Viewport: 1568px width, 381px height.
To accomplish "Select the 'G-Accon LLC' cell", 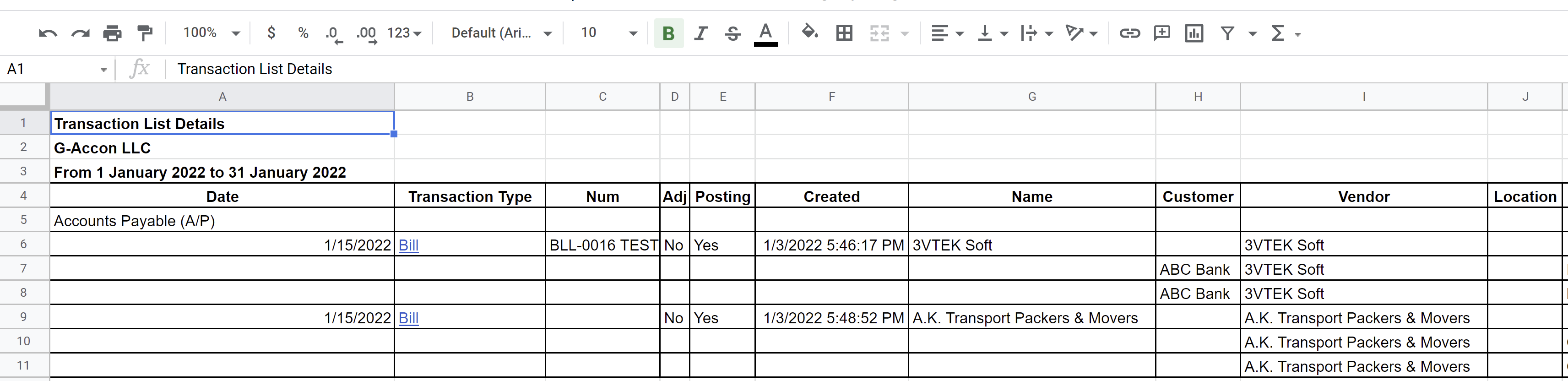I will [222, 147].
